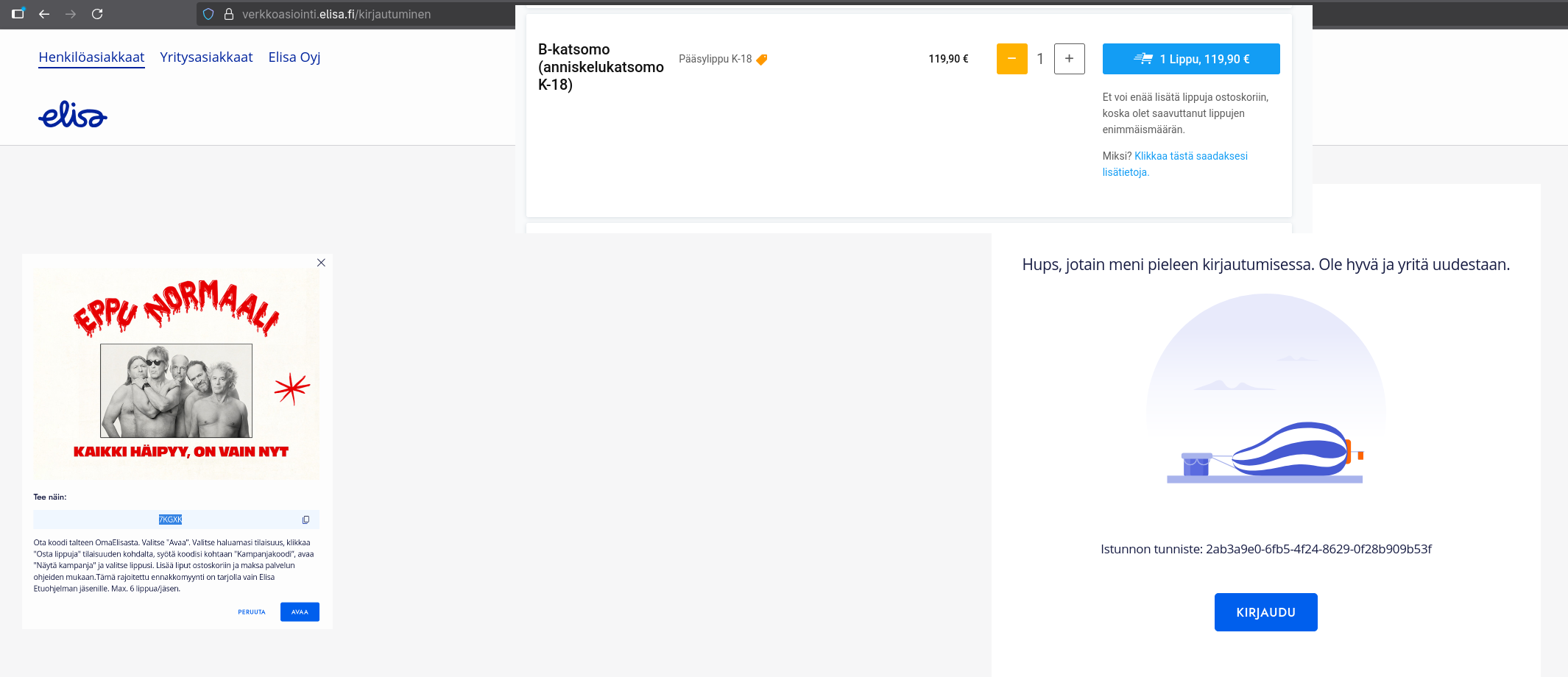1568x677 pixels.
Task: Click the Eppu Normaali band poster image
Action: [177, 373]
